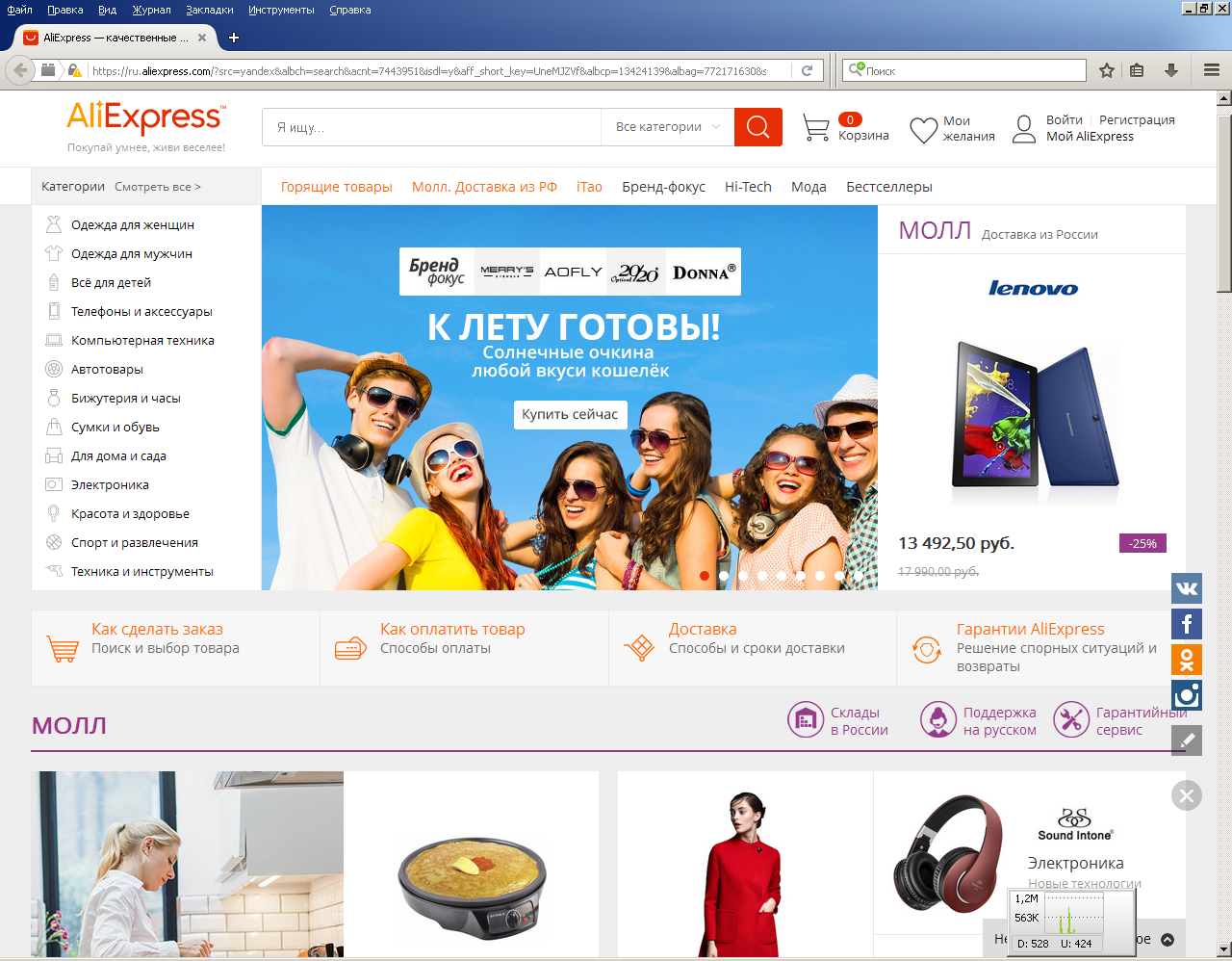Expand the 'Все категории' dropdown
This screenshot has width=1232, height=961.
667,127
